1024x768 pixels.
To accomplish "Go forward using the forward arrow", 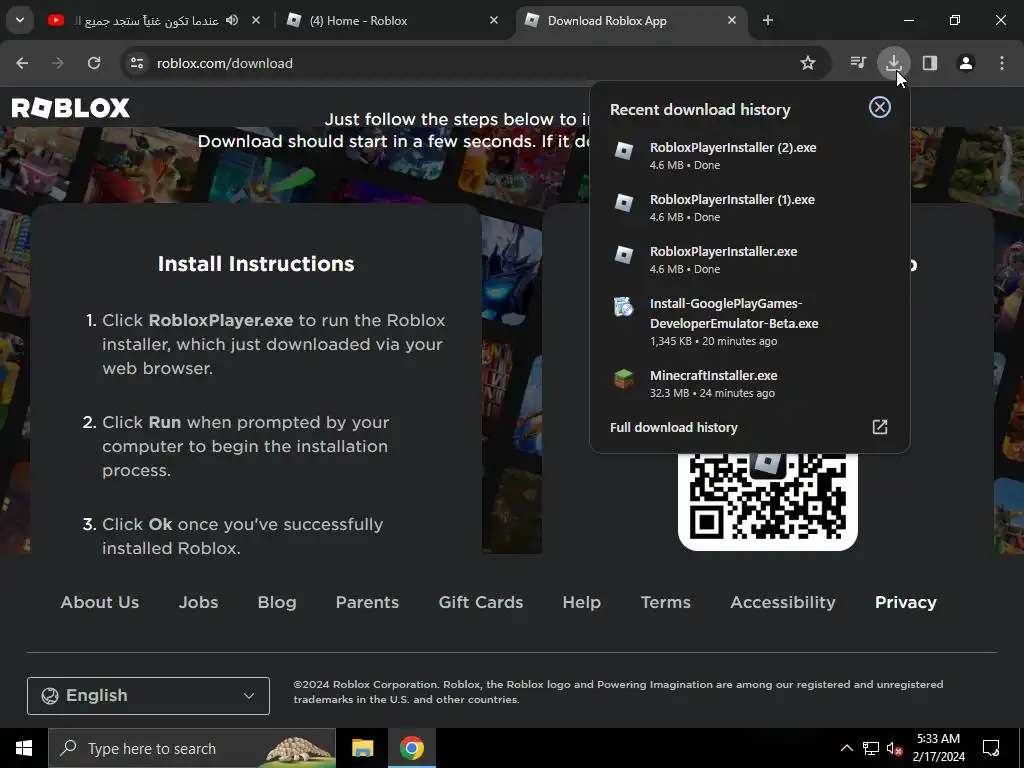I will click(58, 63).
